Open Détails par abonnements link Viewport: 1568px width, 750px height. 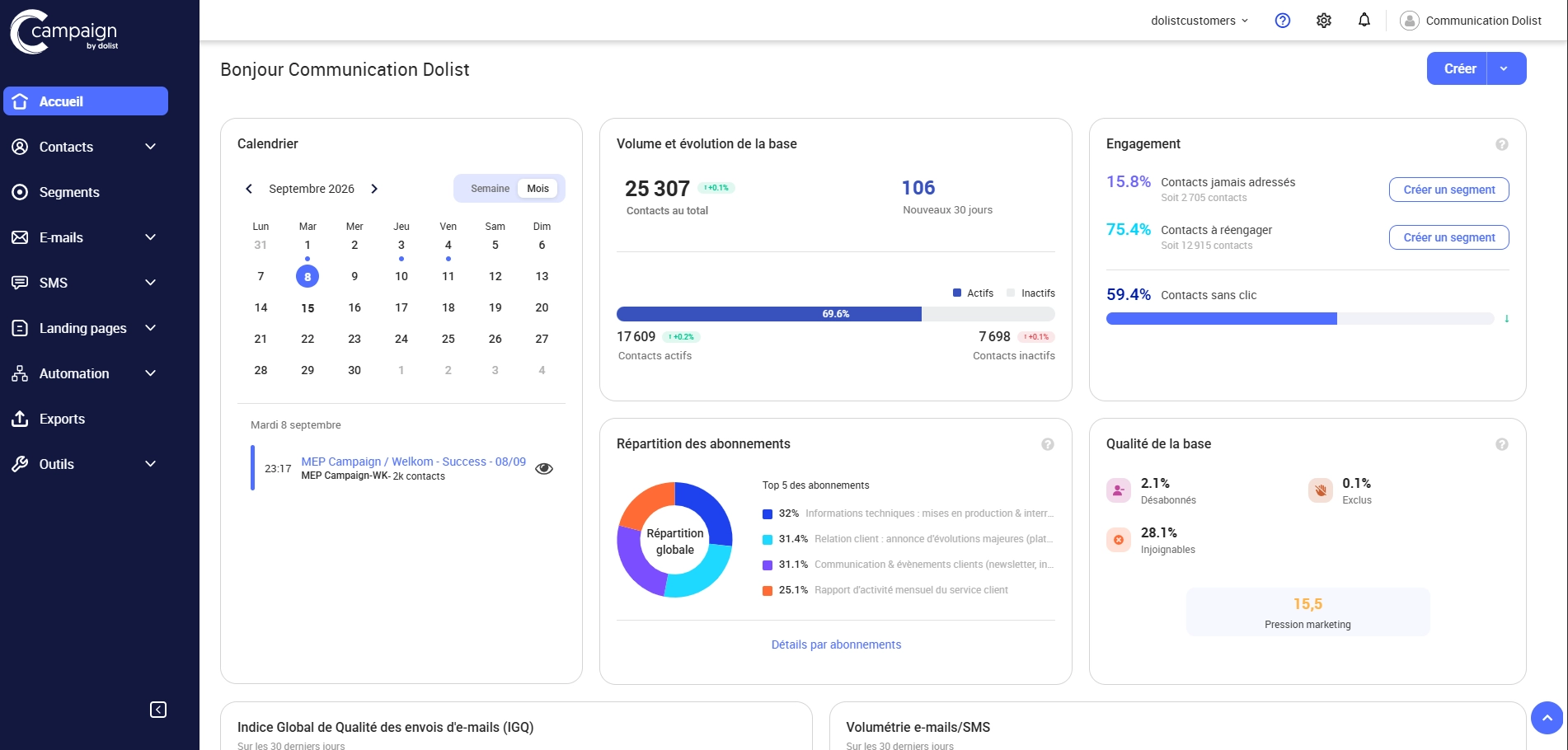pos(836,645)
